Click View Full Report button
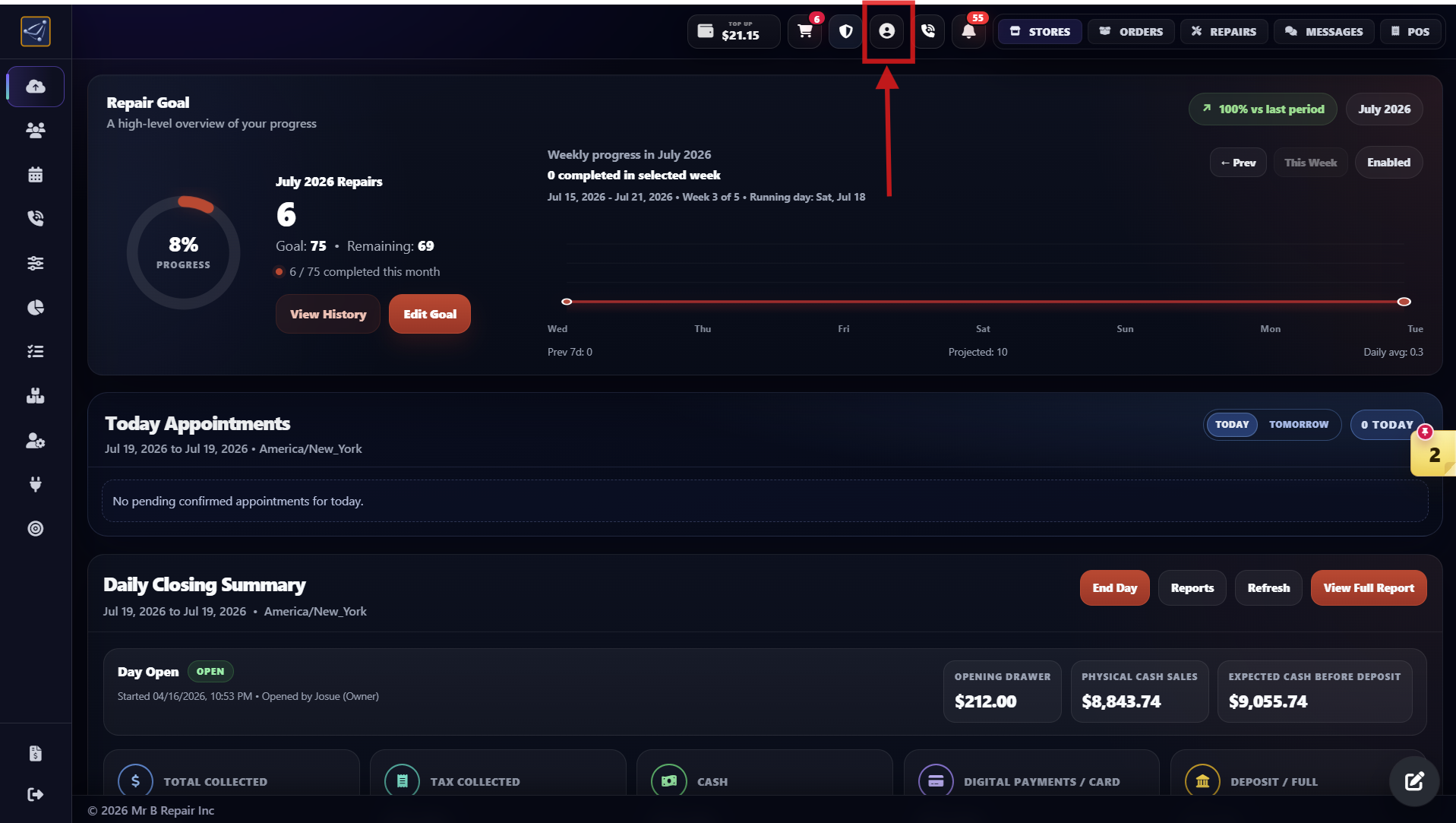This screenshot has width=1456, height=823. point(1369,588)
